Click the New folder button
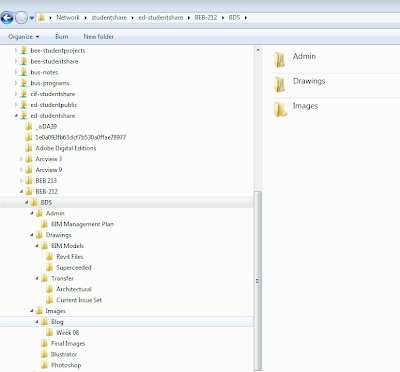The width and height of the screenshot is (400, 372). (98, 37)
